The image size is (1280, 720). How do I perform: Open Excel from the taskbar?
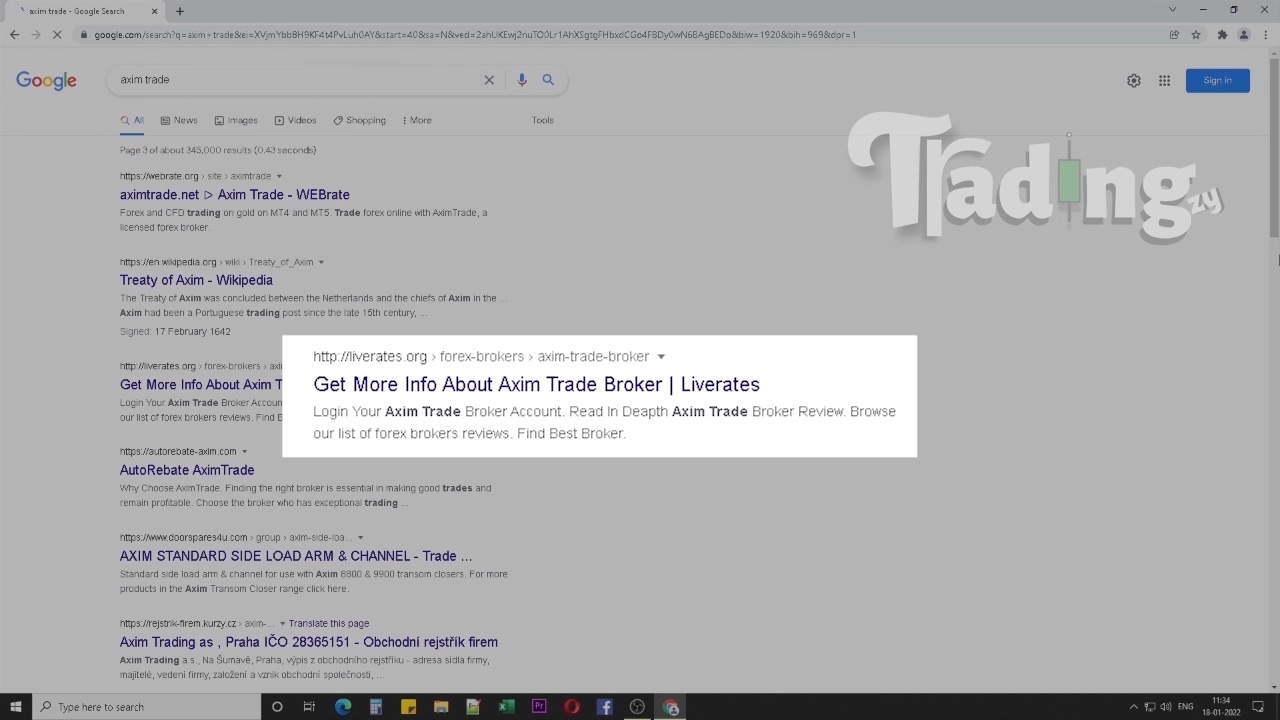pos(506,707)
